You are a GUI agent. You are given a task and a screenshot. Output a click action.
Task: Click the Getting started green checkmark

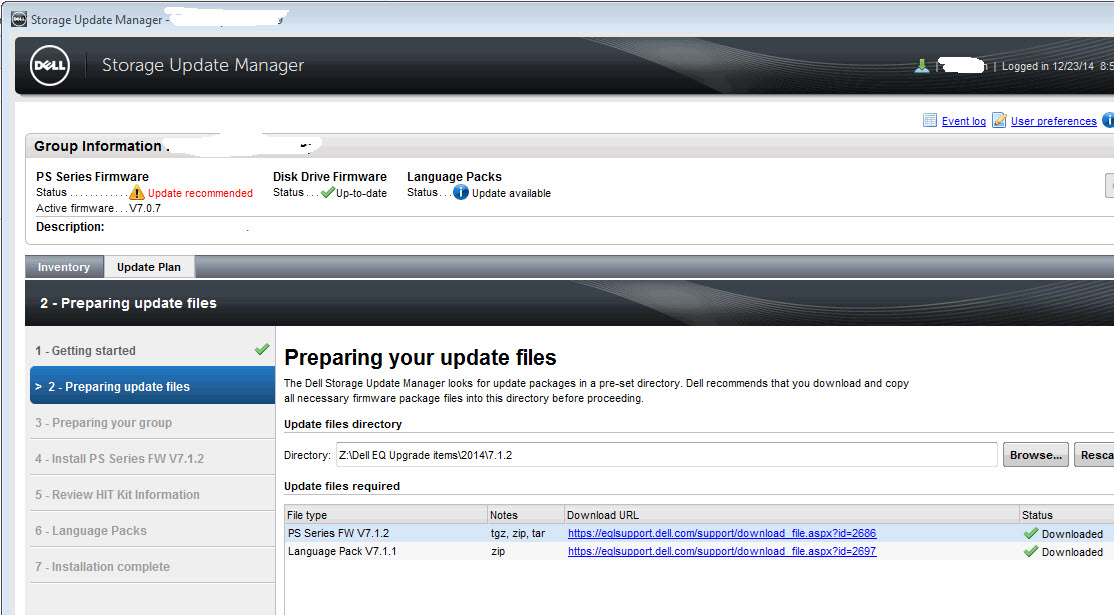point(262,349)
